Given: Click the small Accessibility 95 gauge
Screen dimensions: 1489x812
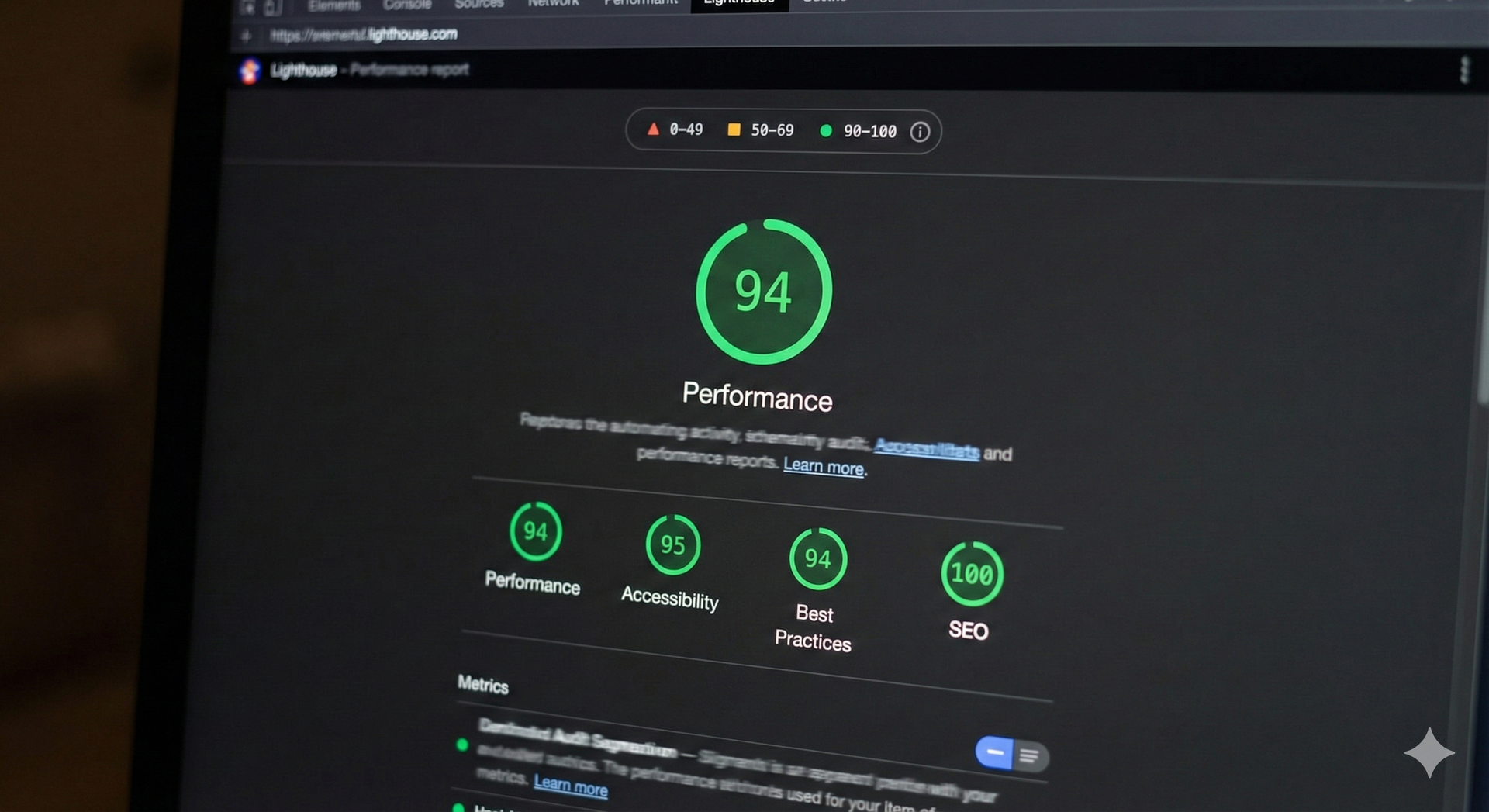Looking at the screenshot, I should point(672,544).
